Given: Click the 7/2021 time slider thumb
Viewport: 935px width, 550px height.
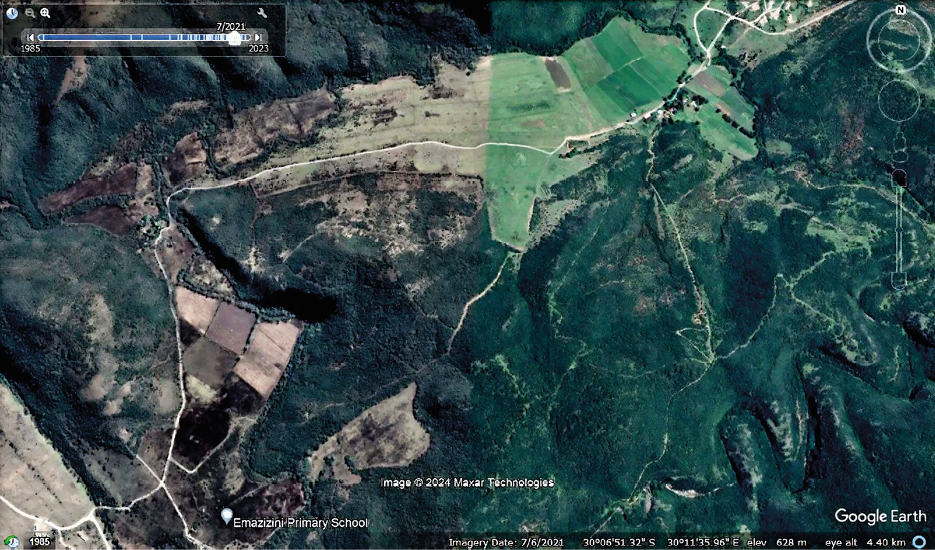Looking at the screenshot, I should [x=234, y=37].
